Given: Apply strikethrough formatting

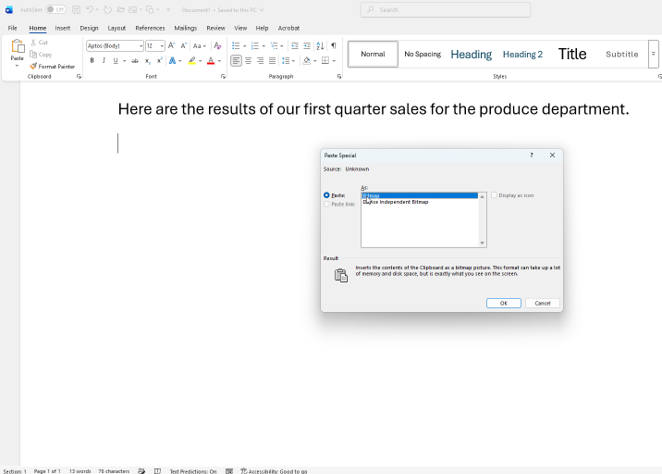Looking at the screenshot, I should pos(135,61).
